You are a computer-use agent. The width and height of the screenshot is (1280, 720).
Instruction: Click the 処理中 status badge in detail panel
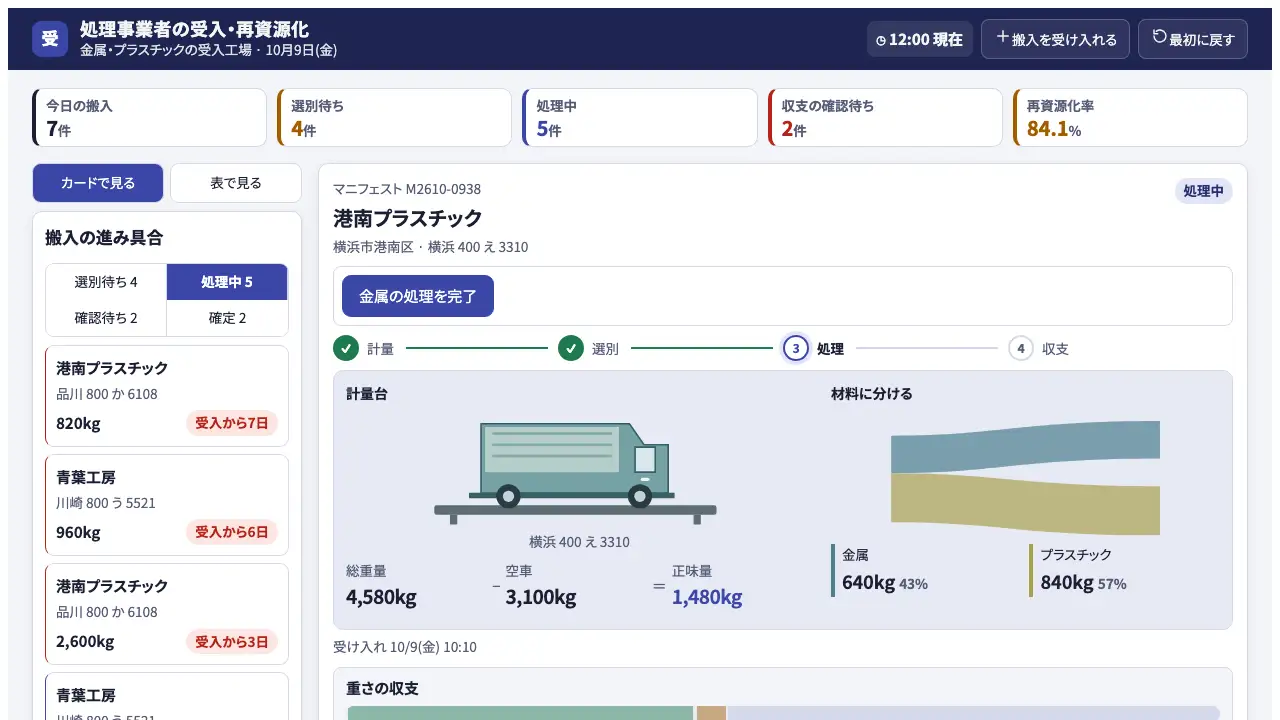pos(1203,191)
